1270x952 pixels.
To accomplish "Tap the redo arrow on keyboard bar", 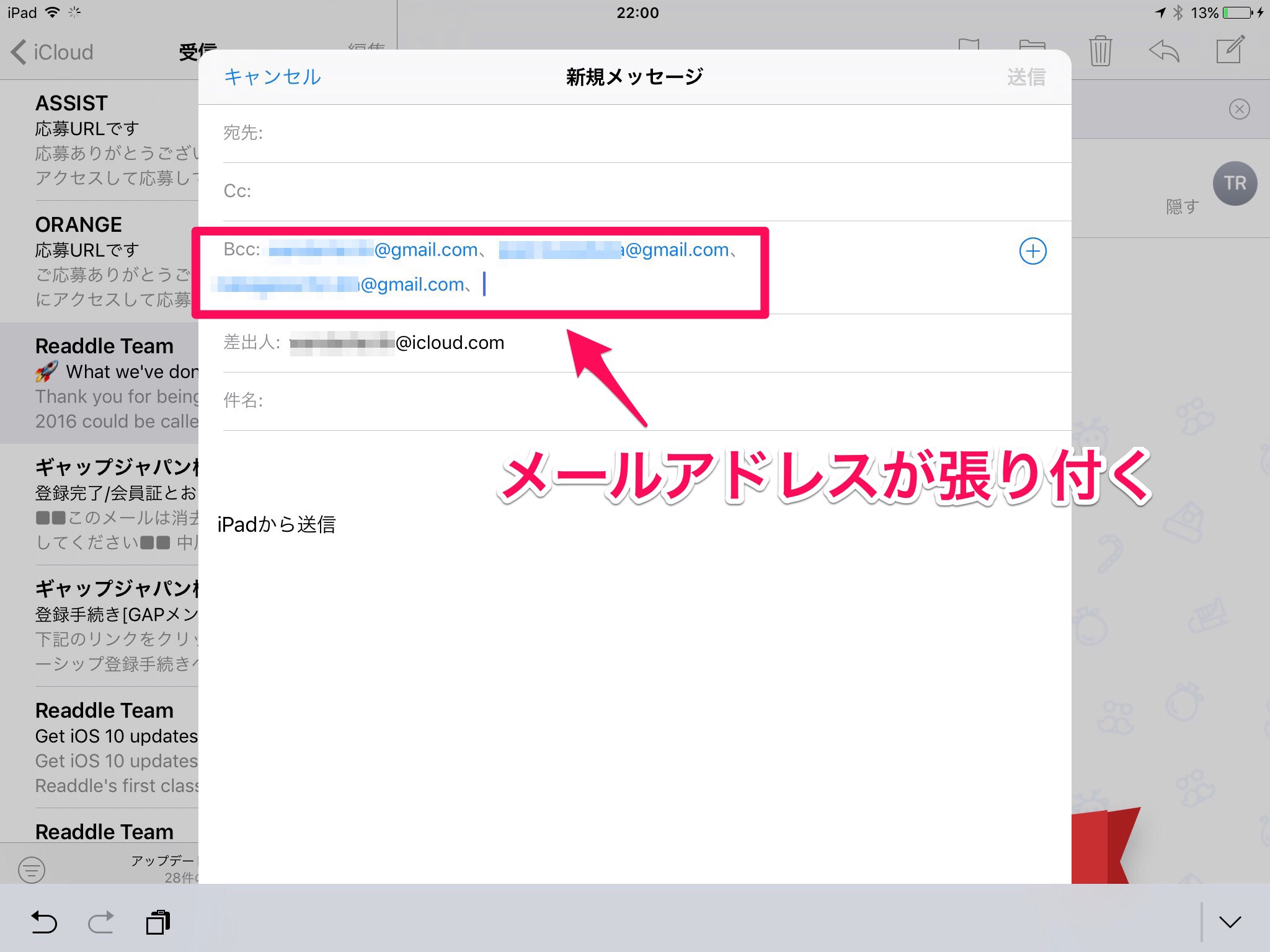I will pos(101,922).
